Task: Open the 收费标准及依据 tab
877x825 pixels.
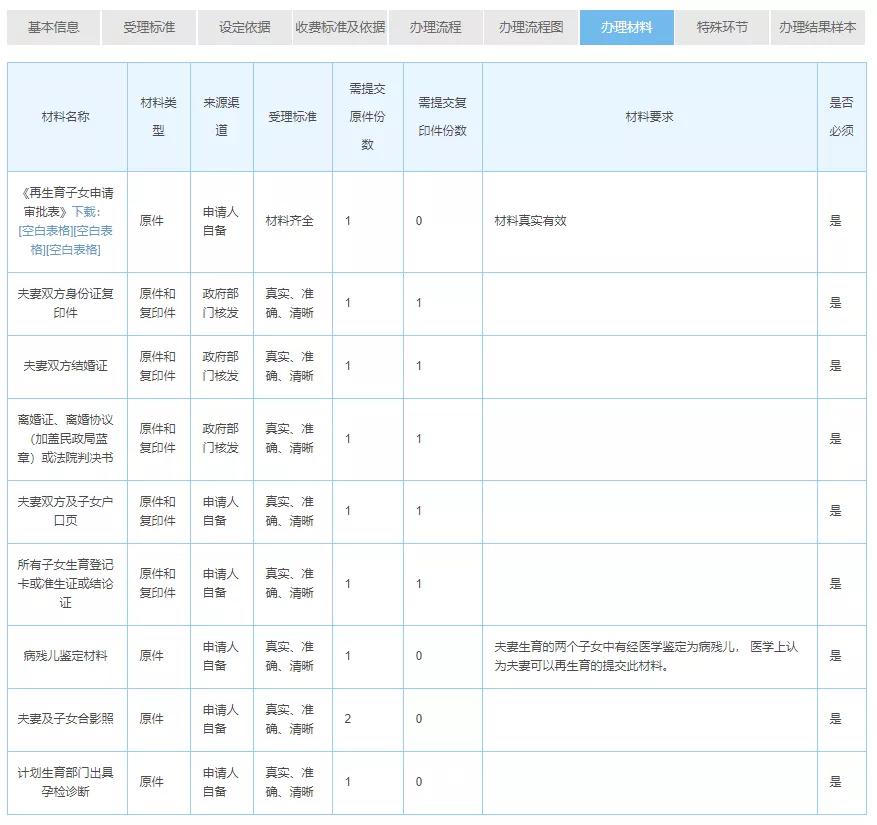Action: (340, 27)
